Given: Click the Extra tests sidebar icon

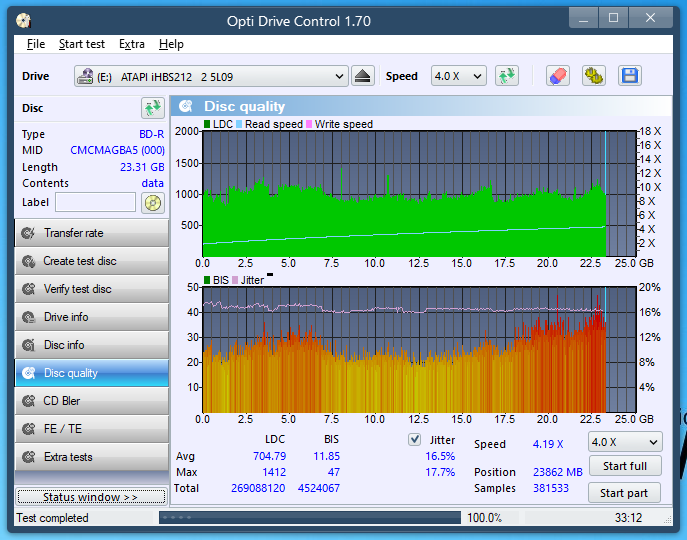Looking at the screenshot, I should [x=29, y=457].
